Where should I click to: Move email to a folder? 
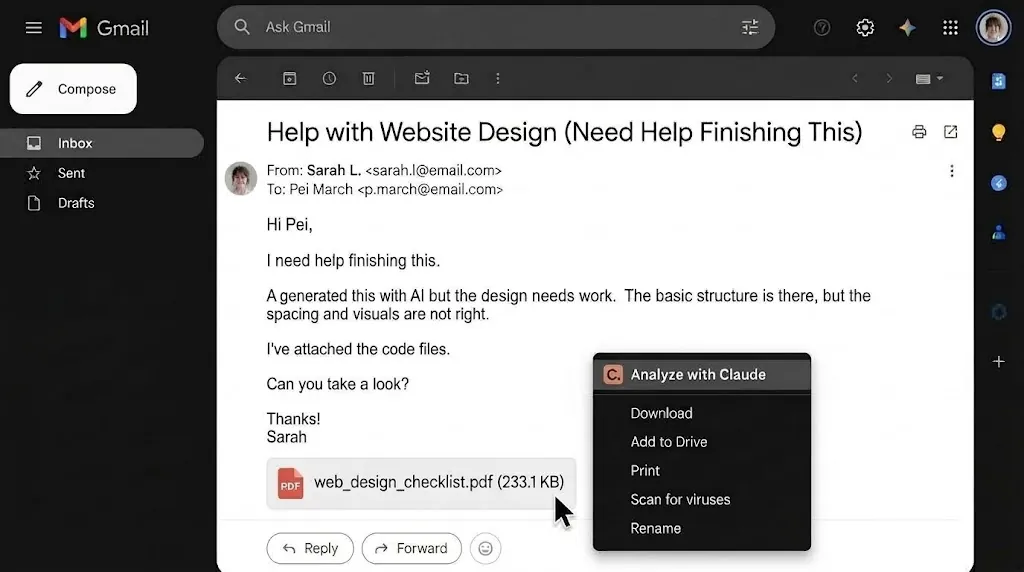click(x=461, y=78)
